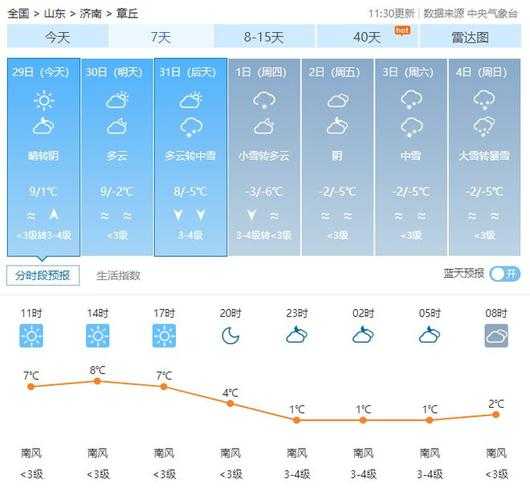530x500 pixels.
Task: Click the 晴转阴 description under 29日
Action: pyautogui.click(x=43, y=156)
